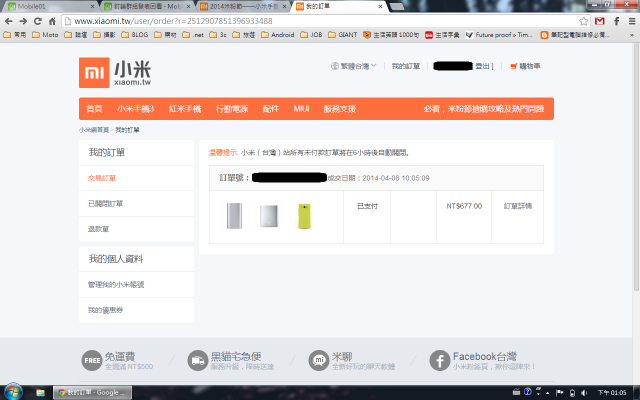The height and width of the screenshot is (400, 640).
Task: Click the Xiaomi MI logo
Action: [x=94, y=73]
